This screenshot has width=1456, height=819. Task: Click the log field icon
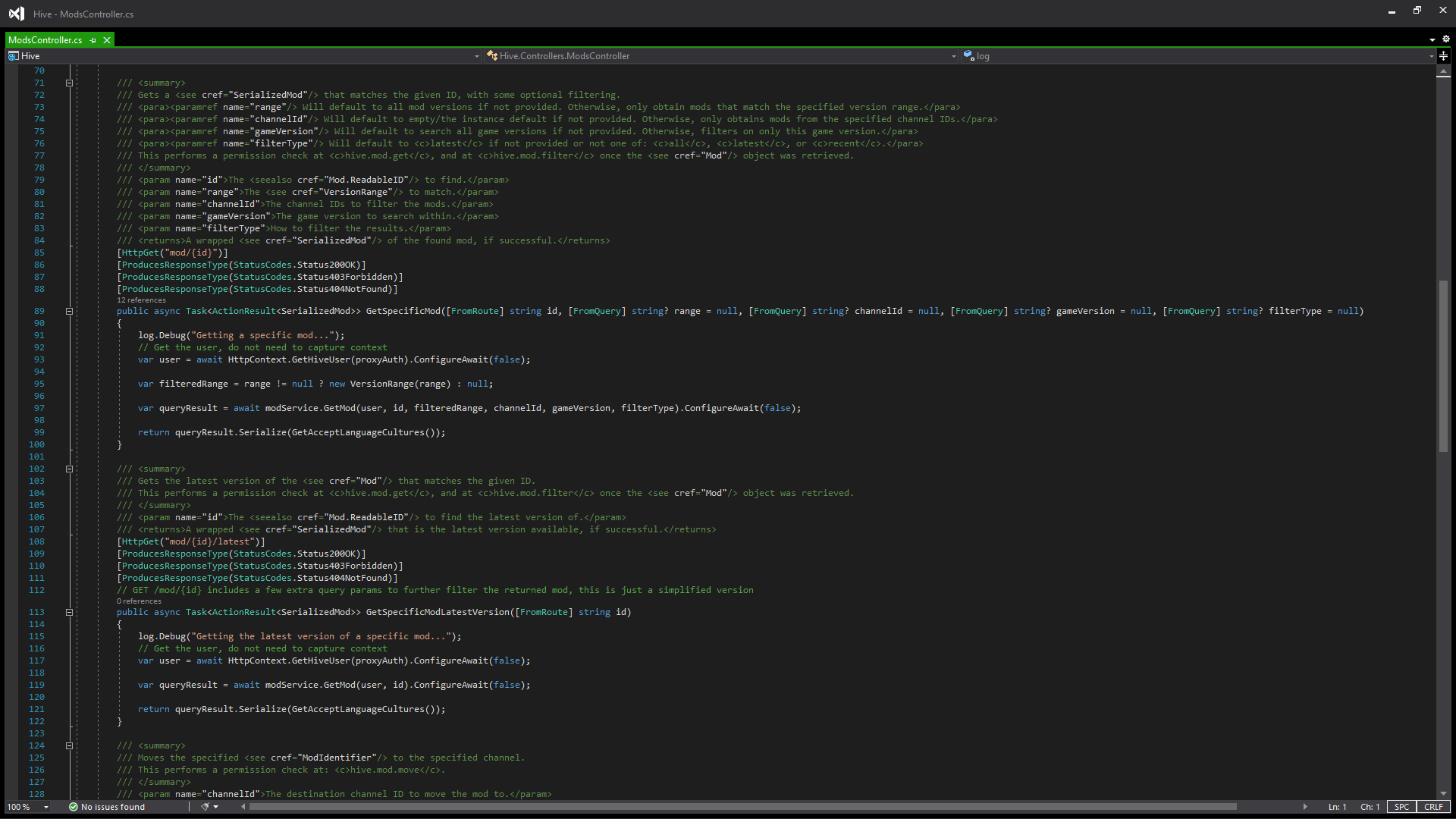968,56
